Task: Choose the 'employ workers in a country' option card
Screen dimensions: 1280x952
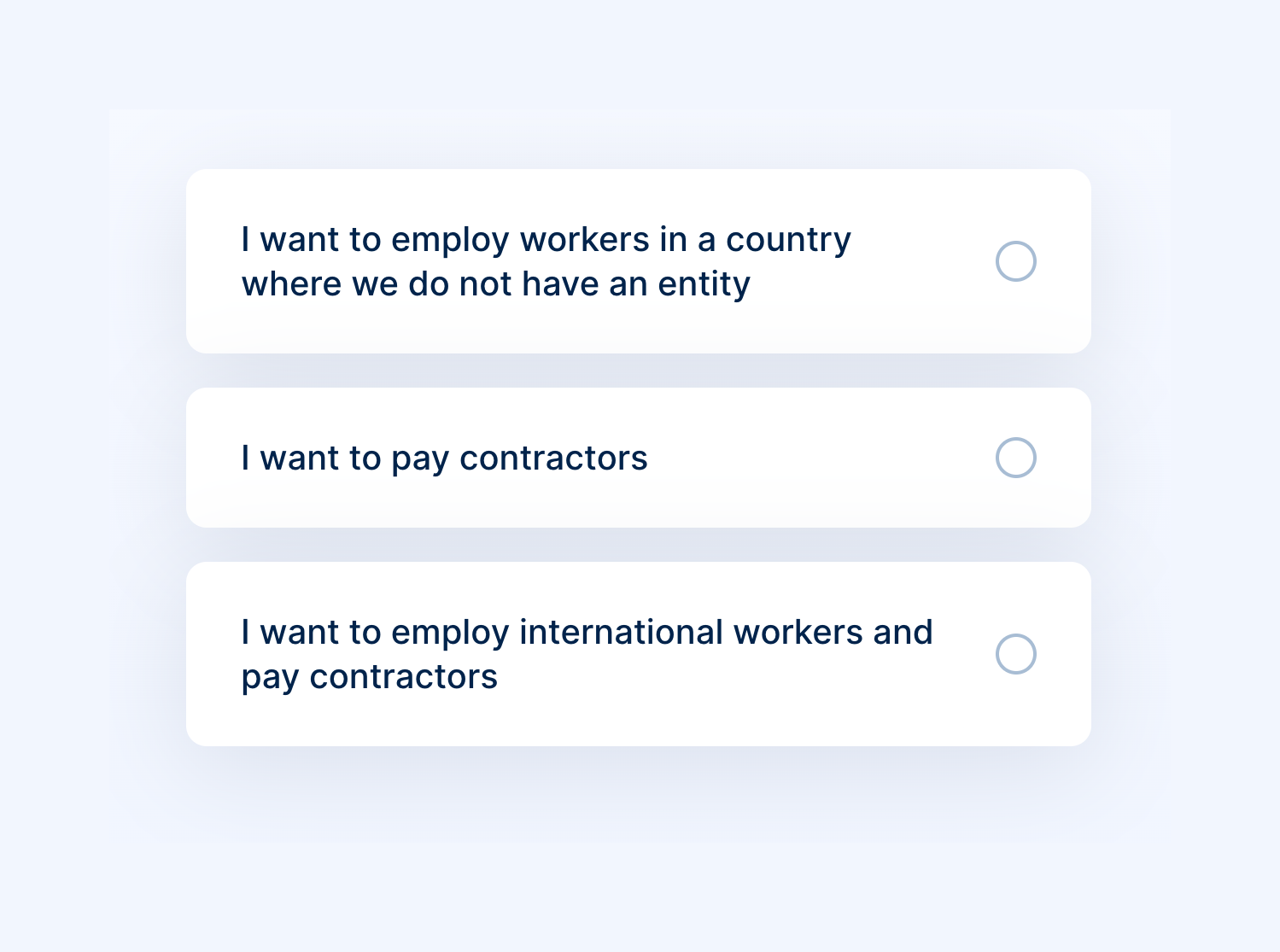Action: [x=638, y=261]
